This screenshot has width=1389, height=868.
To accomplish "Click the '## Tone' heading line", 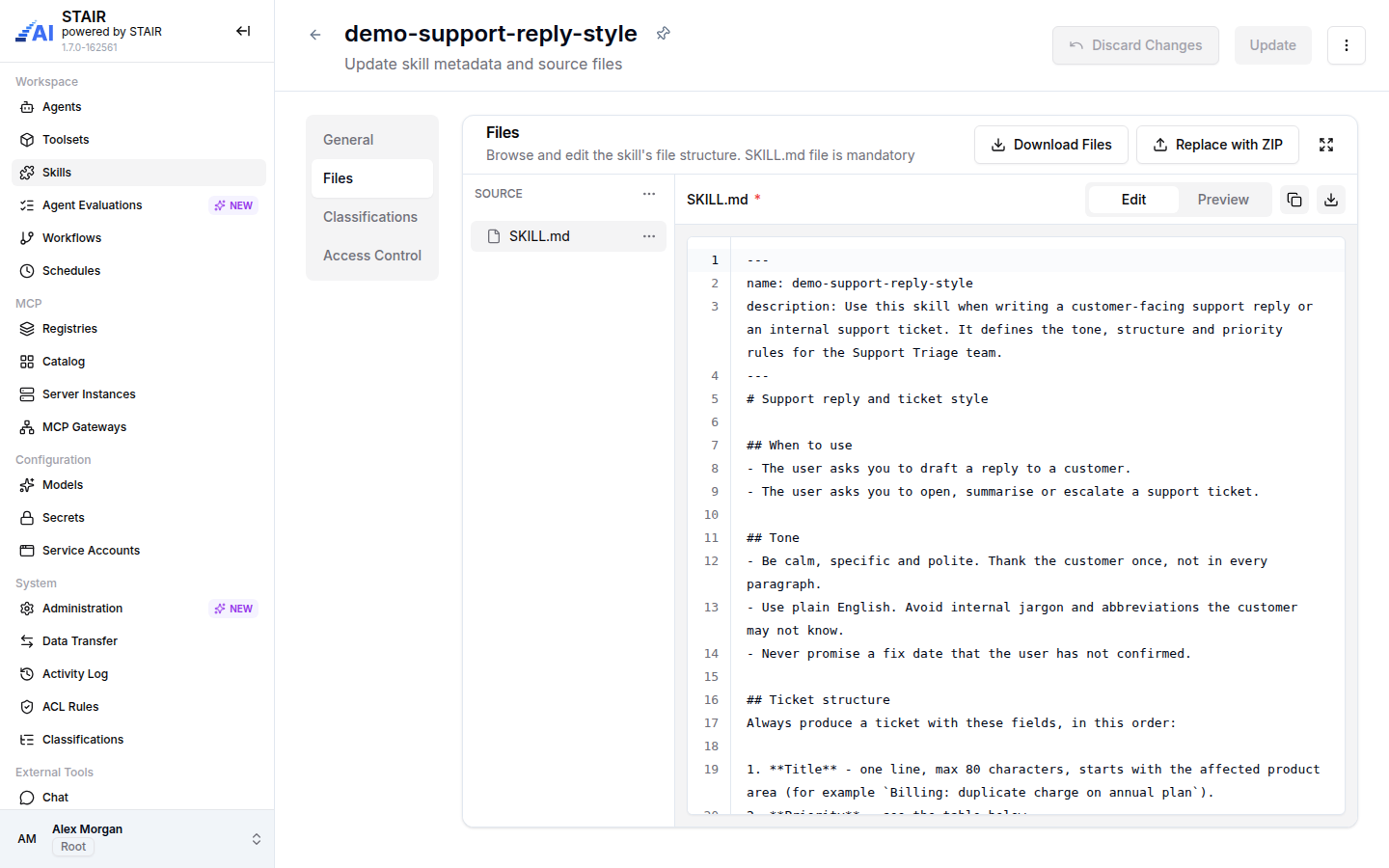I will pyautogui.click(x=773, y=538).
